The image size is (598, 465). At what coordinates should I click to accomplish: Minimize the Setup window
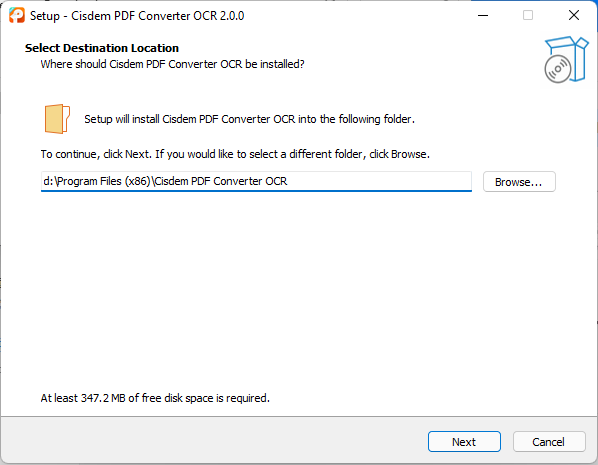coord(483,15)
